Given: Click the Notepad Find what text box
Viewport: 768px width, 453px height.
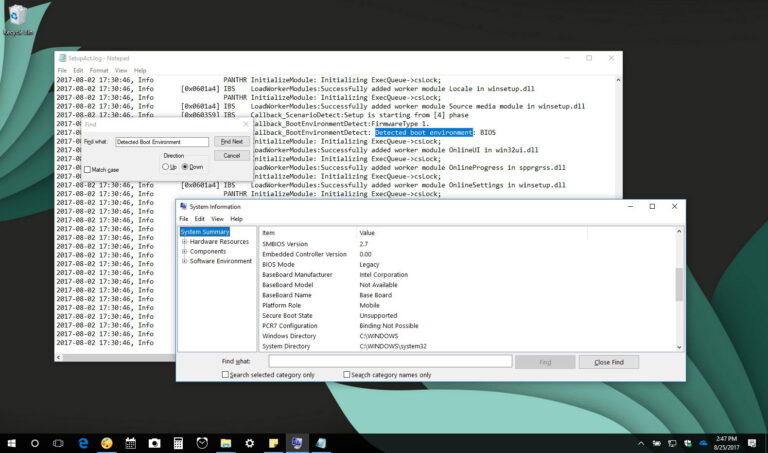Looking at the screenshot, I should coord(162,142).
